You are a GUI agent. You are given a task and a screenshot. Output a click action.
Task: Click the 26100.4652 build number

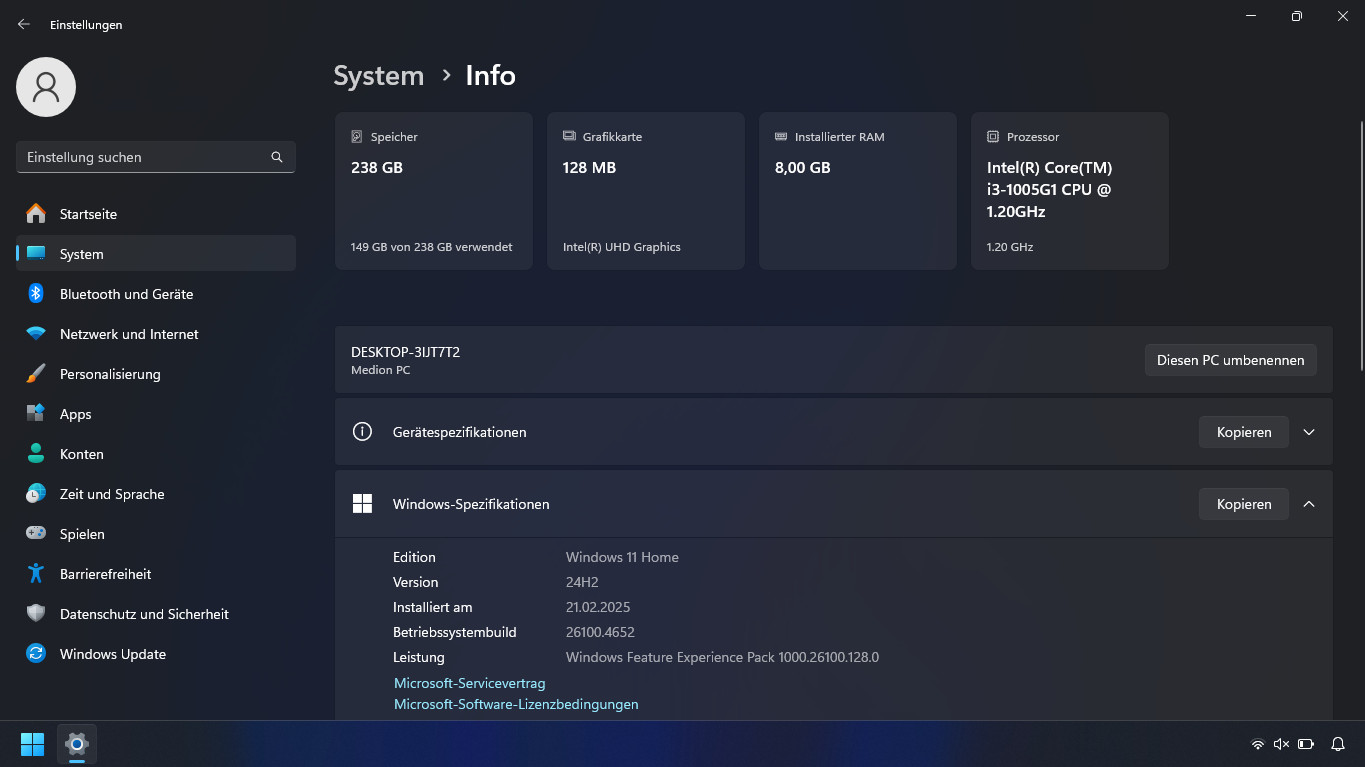(600, 632)
